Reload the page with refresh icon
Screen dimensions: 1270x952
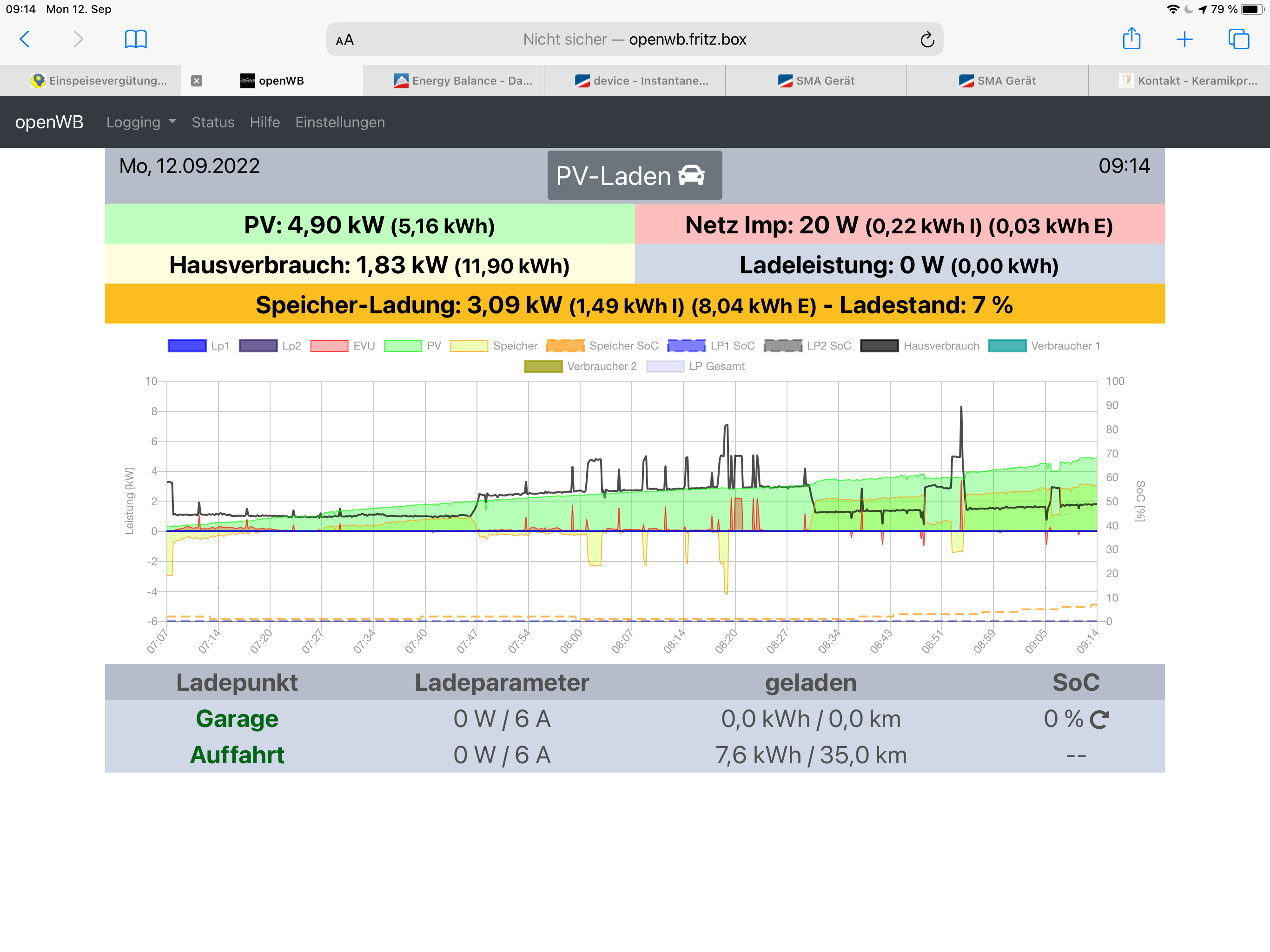926,40
